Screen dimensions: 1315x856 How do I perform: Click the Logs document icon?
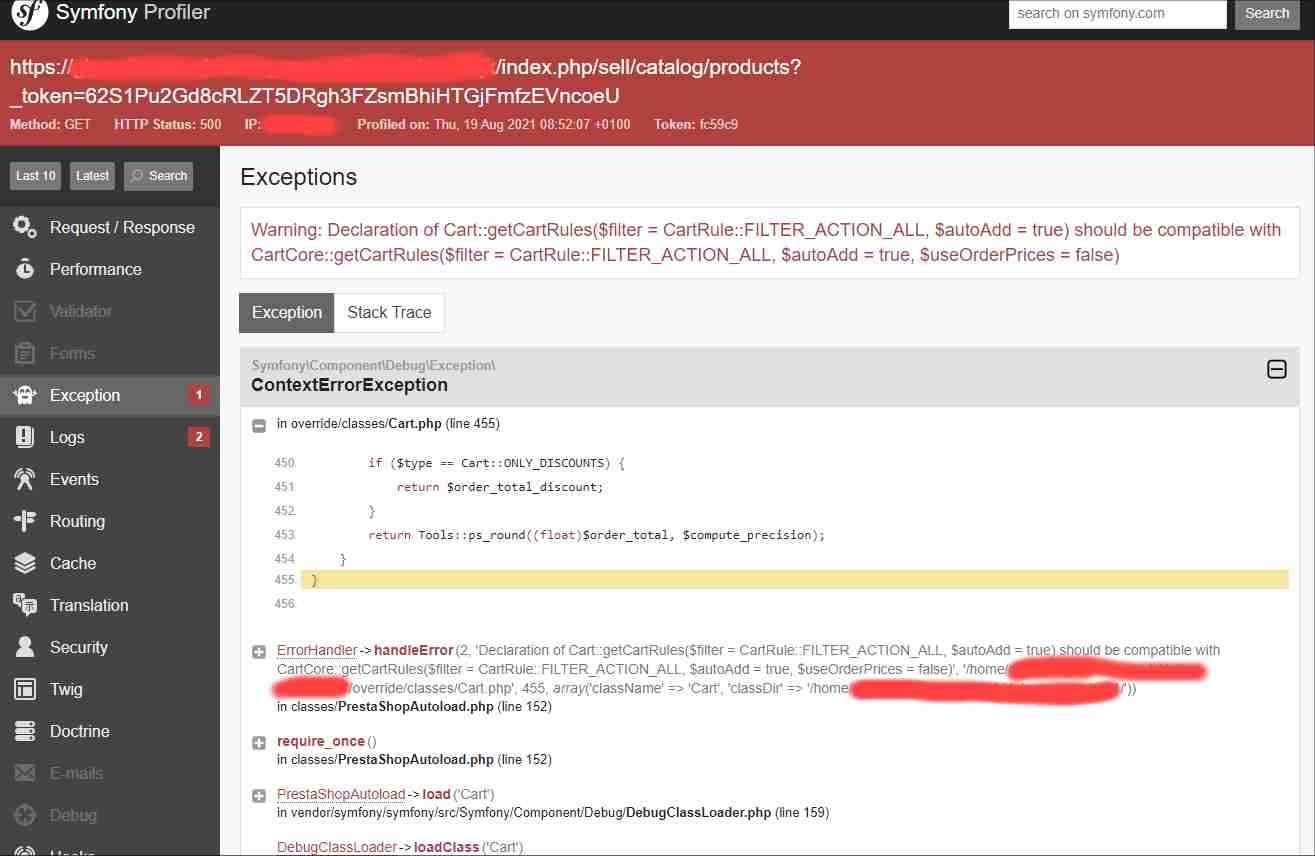click(25, 437)
